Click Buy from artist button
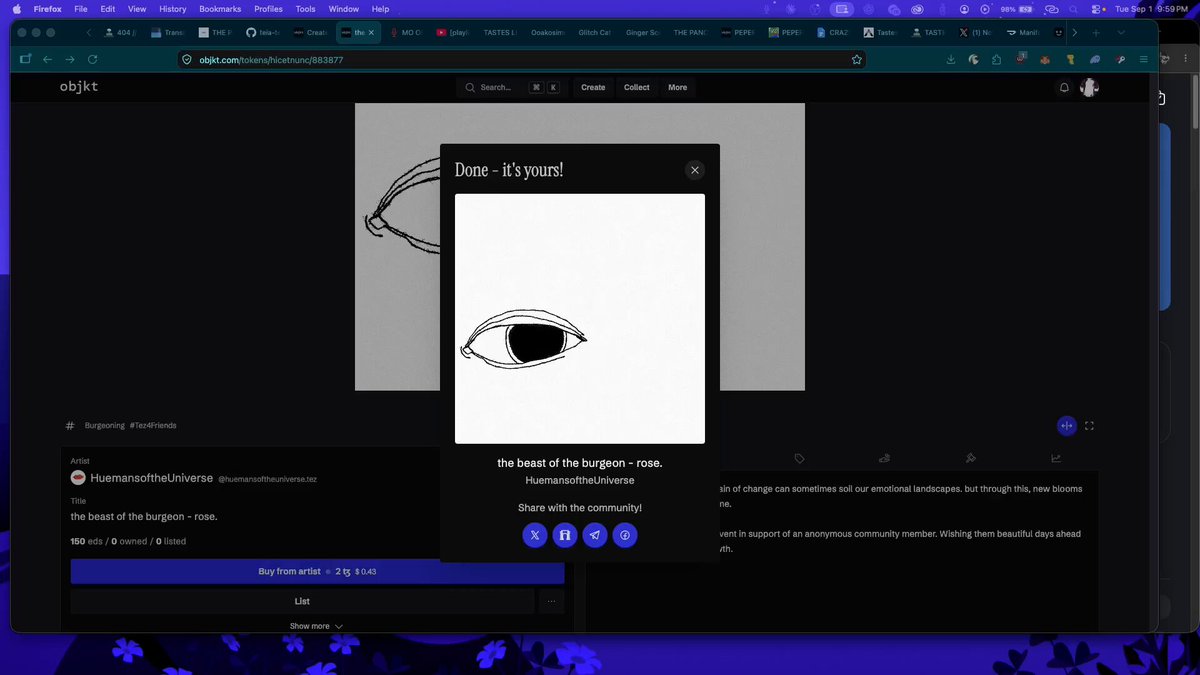Viewport: 1200px width, 675px height. pyautogui.click(x=317, y=571)
